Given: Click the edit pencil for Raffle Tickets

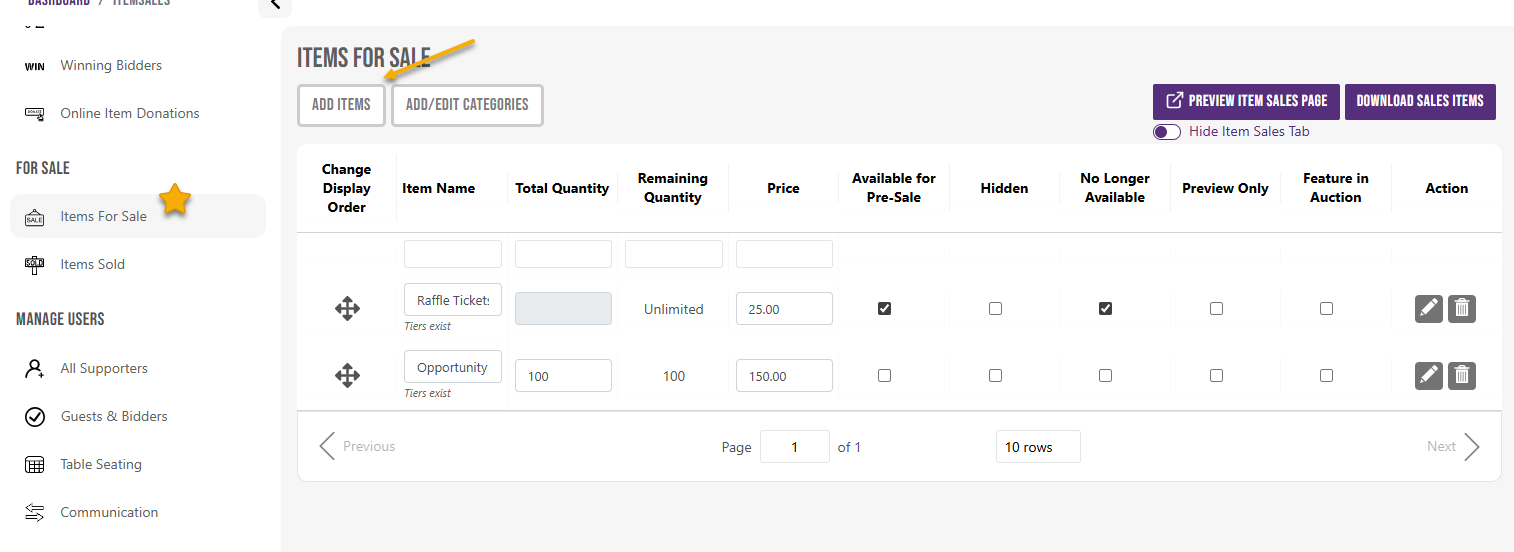Looking at the screenshot, I should click(x=1429, y=309).
